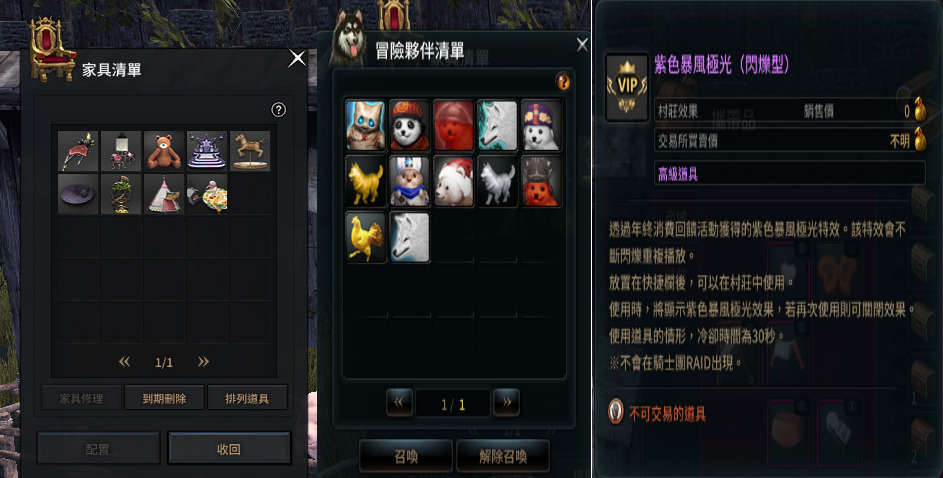Click 解除召喚 to dismiss companion
943x478 pixels.
coord(503,456)
